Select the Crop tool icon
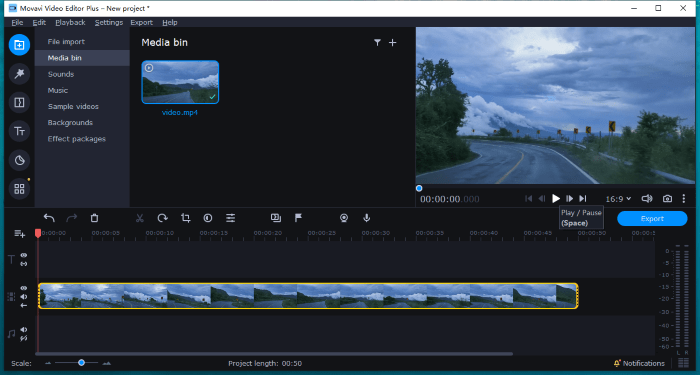The width and height of the screenshot is (700, 375). [x=185, y=218]
